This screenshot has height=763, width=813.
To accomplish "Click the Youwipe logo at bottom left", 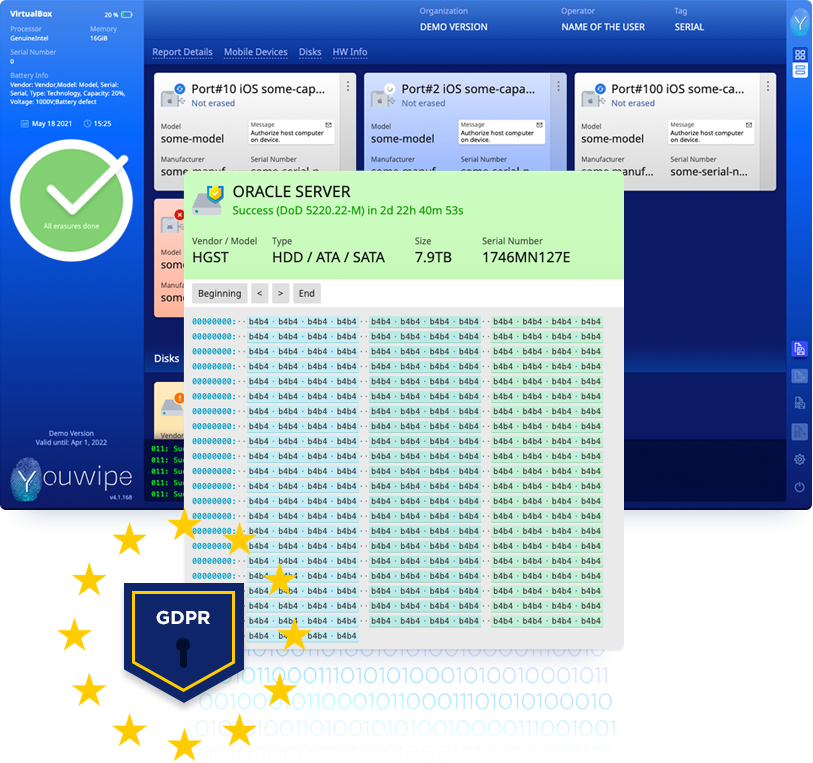I will (x=72, y=478).
